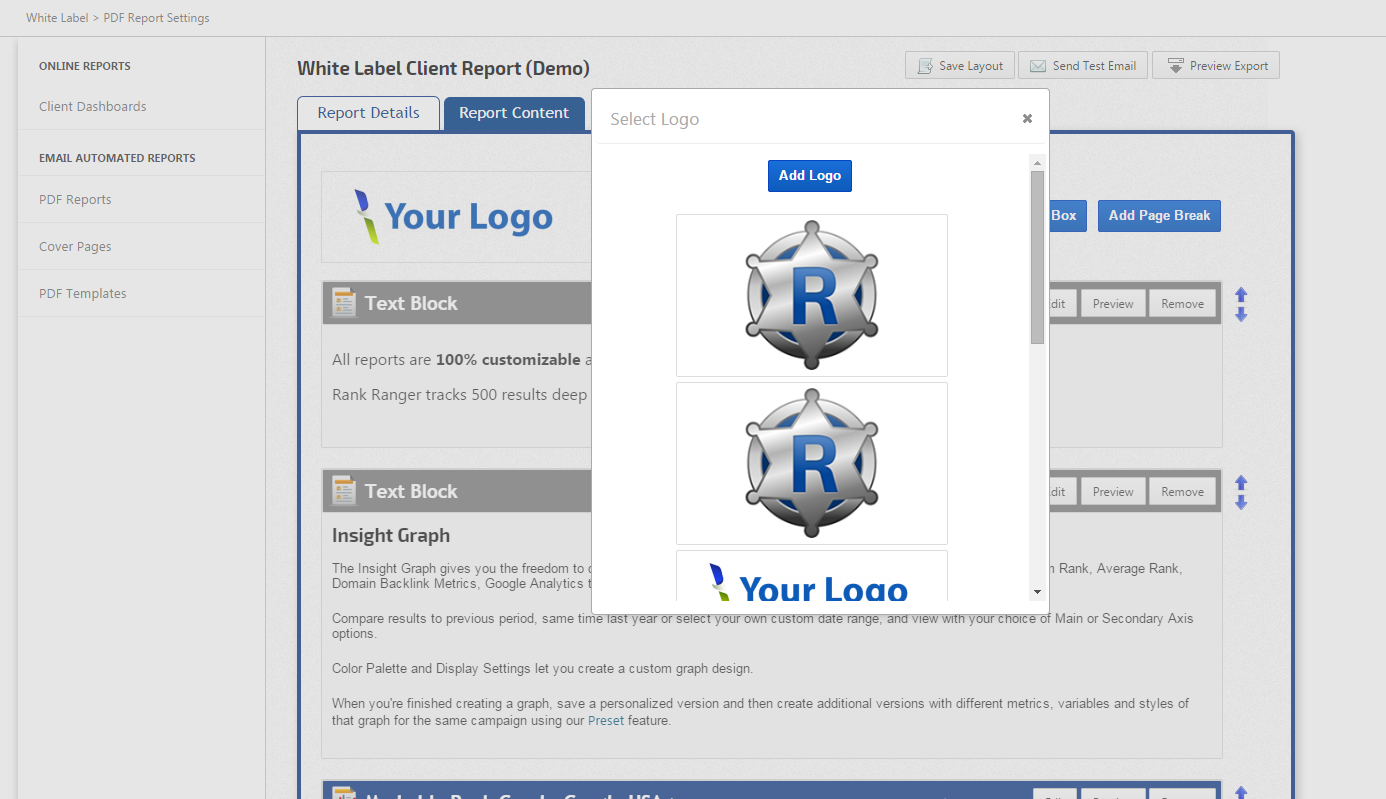Select the first silver R badge logo
This screenshot has height=799, width=1386.
coord(811,295)
